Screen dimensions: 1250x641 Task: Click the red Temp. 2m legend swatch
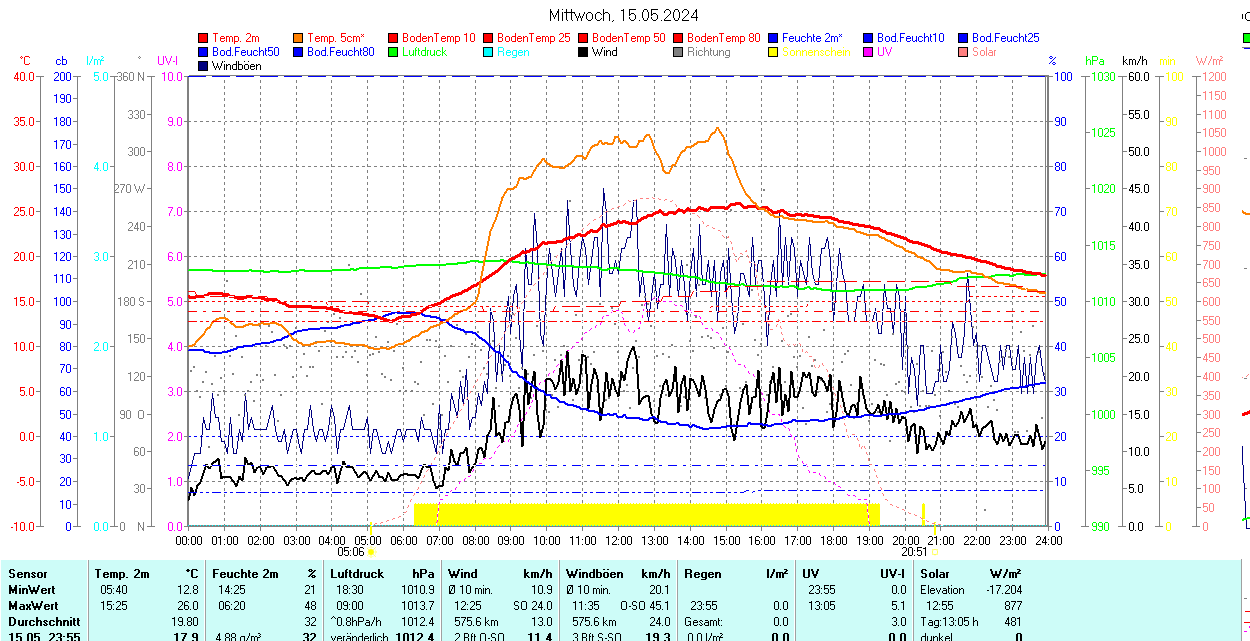click(204, 38)
